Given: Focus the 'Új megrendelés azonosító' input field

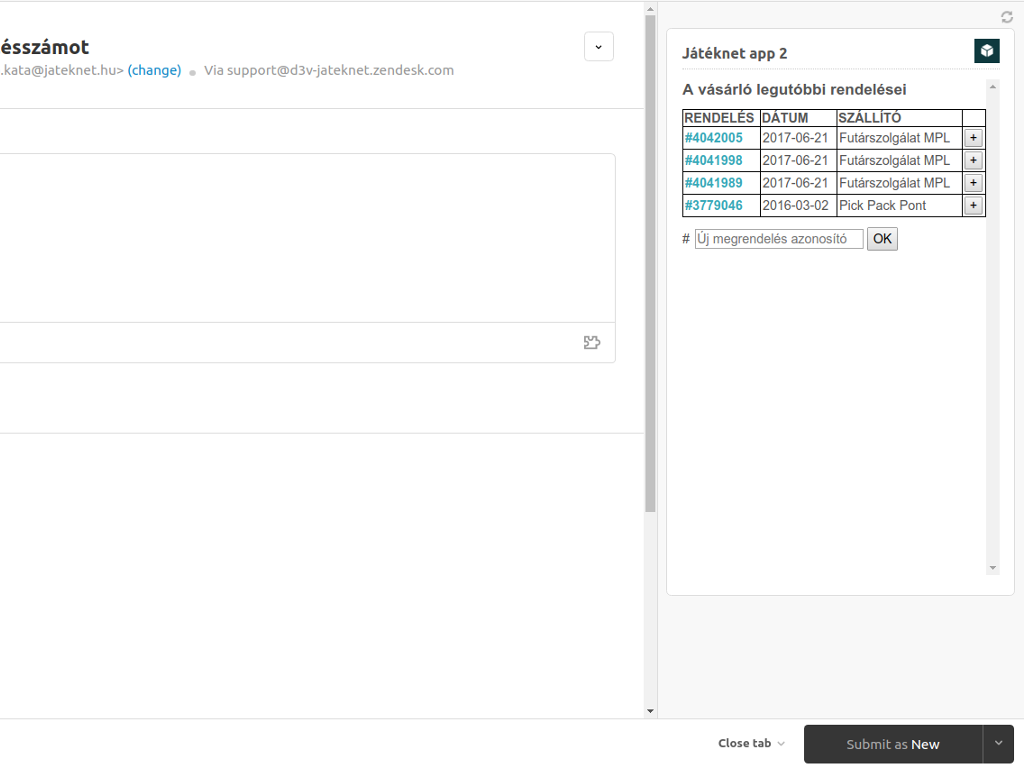Looking at the screenshot, I should pyautogui.click(x=778, y=239).
